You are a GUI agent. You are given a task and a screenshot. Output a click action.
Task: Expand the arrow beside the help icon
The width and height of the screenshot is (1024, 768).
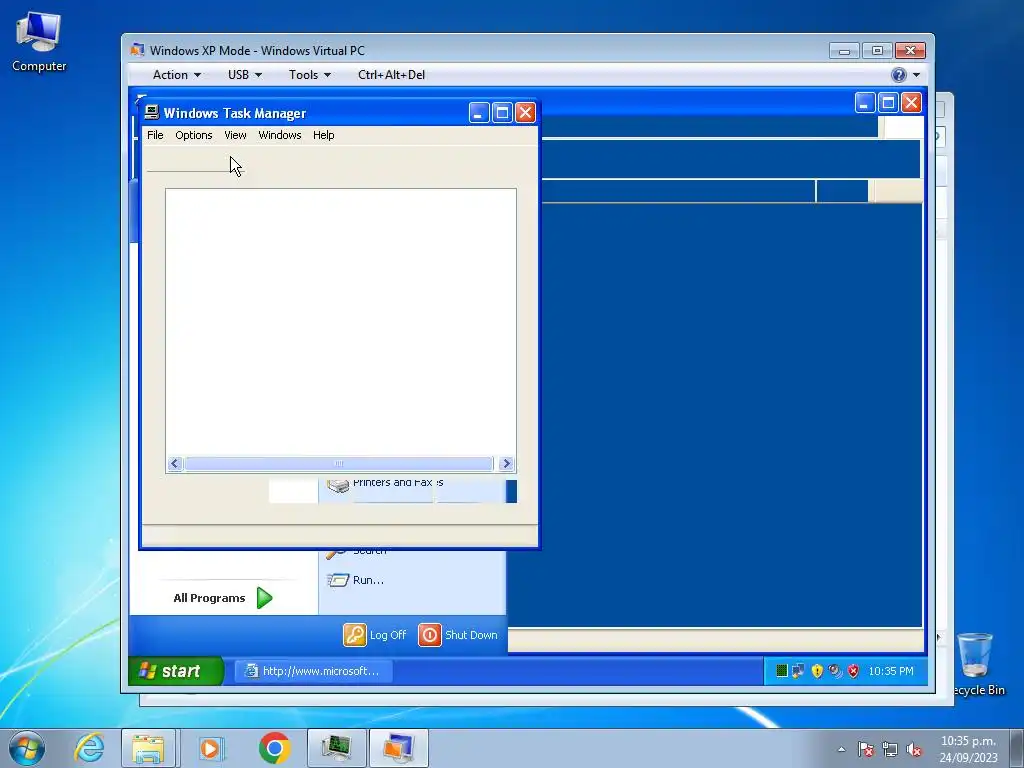[916, 75]
